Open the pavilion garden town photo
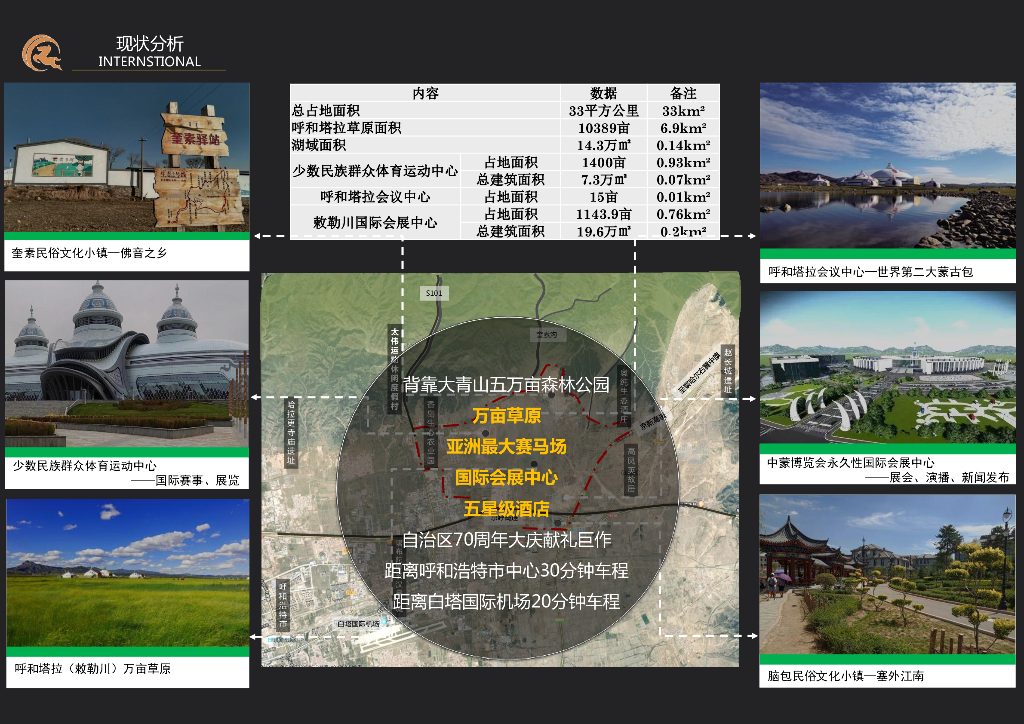 pyautogui.click(x=888, y=574)
